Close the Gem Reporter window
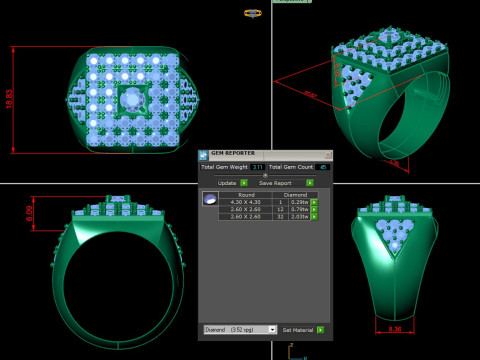This screenshot has width=480, height=360. click(328, 155)
